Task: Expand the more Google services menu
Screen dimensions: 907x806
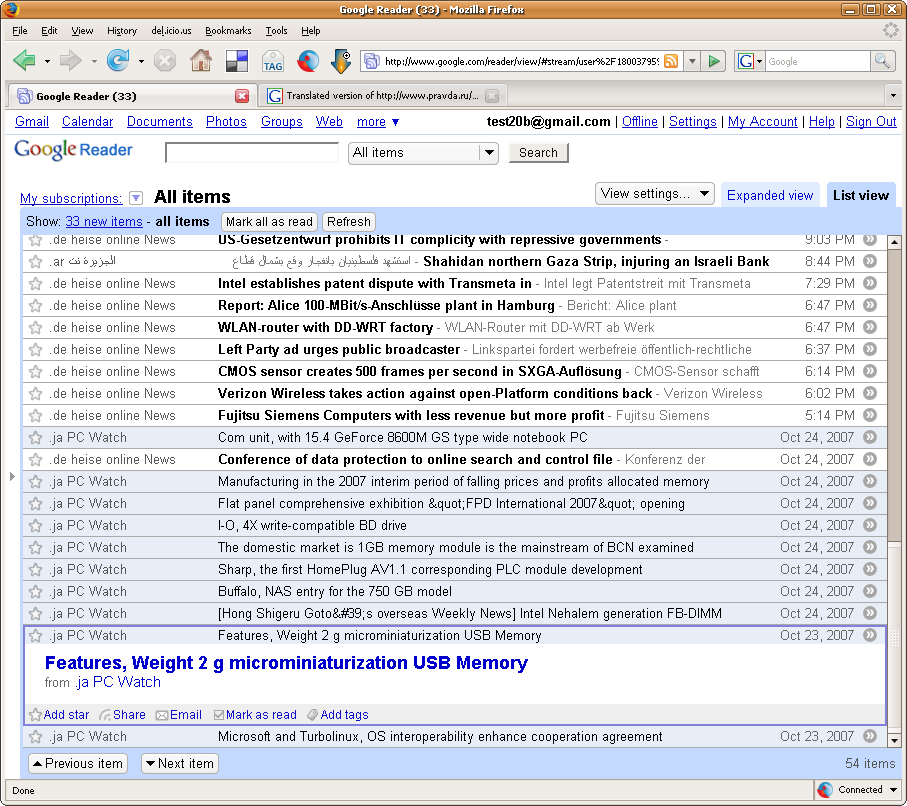Action: 378,122
